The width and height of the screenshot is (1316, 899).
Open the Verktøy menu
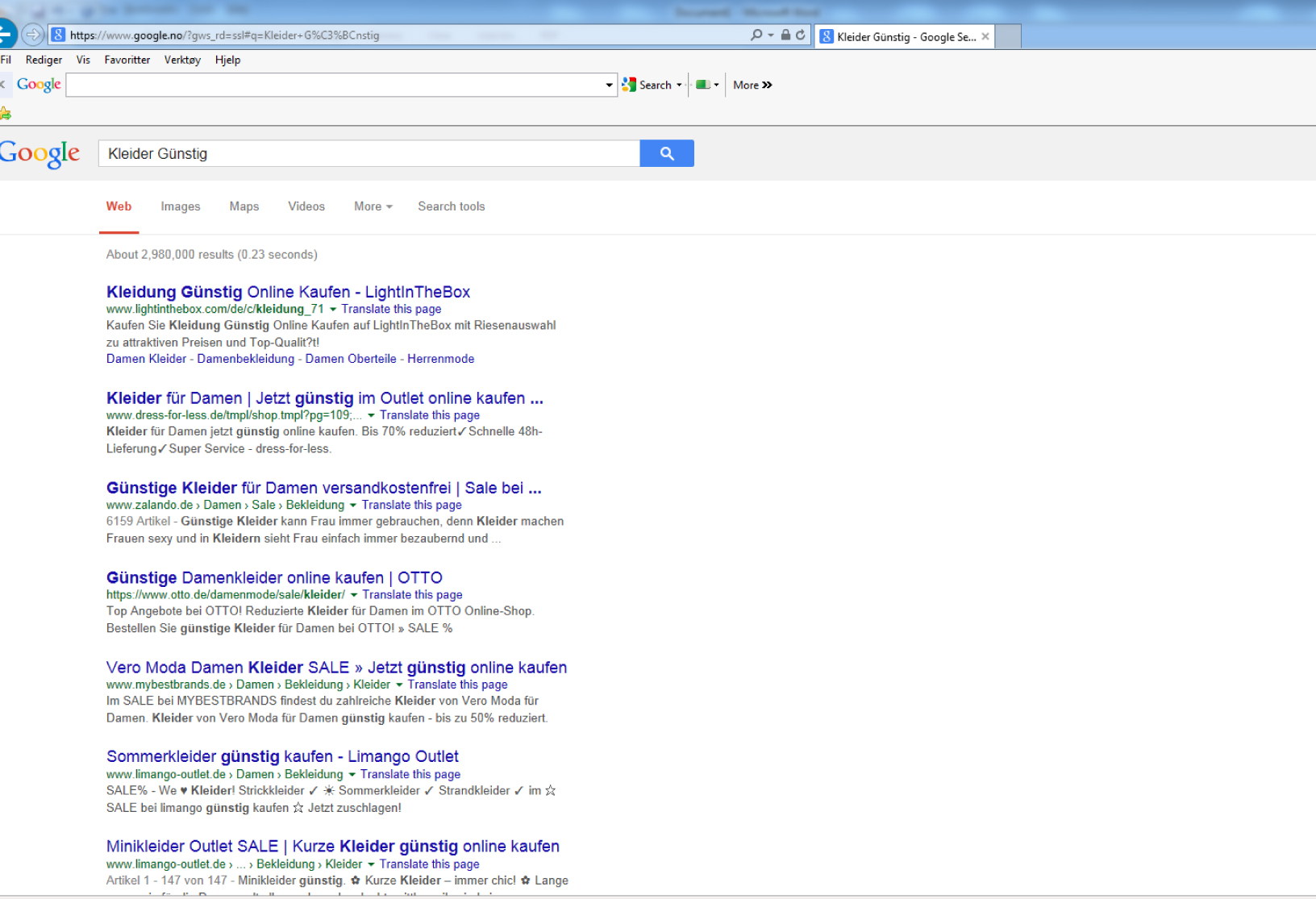coord(182,60)
